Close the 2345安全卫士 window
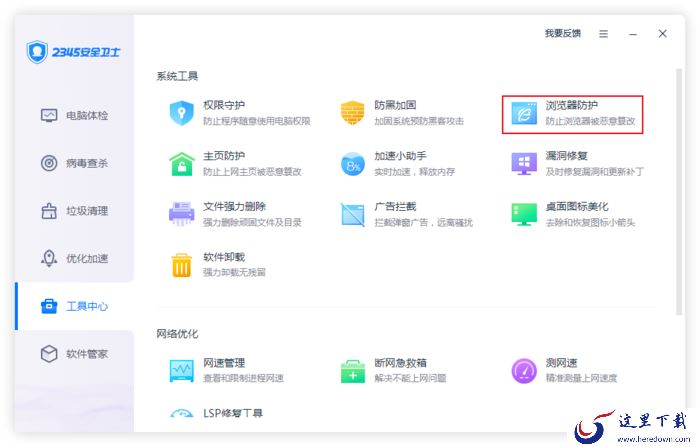This screenshot has height=447, width=700. coord(662,34)
